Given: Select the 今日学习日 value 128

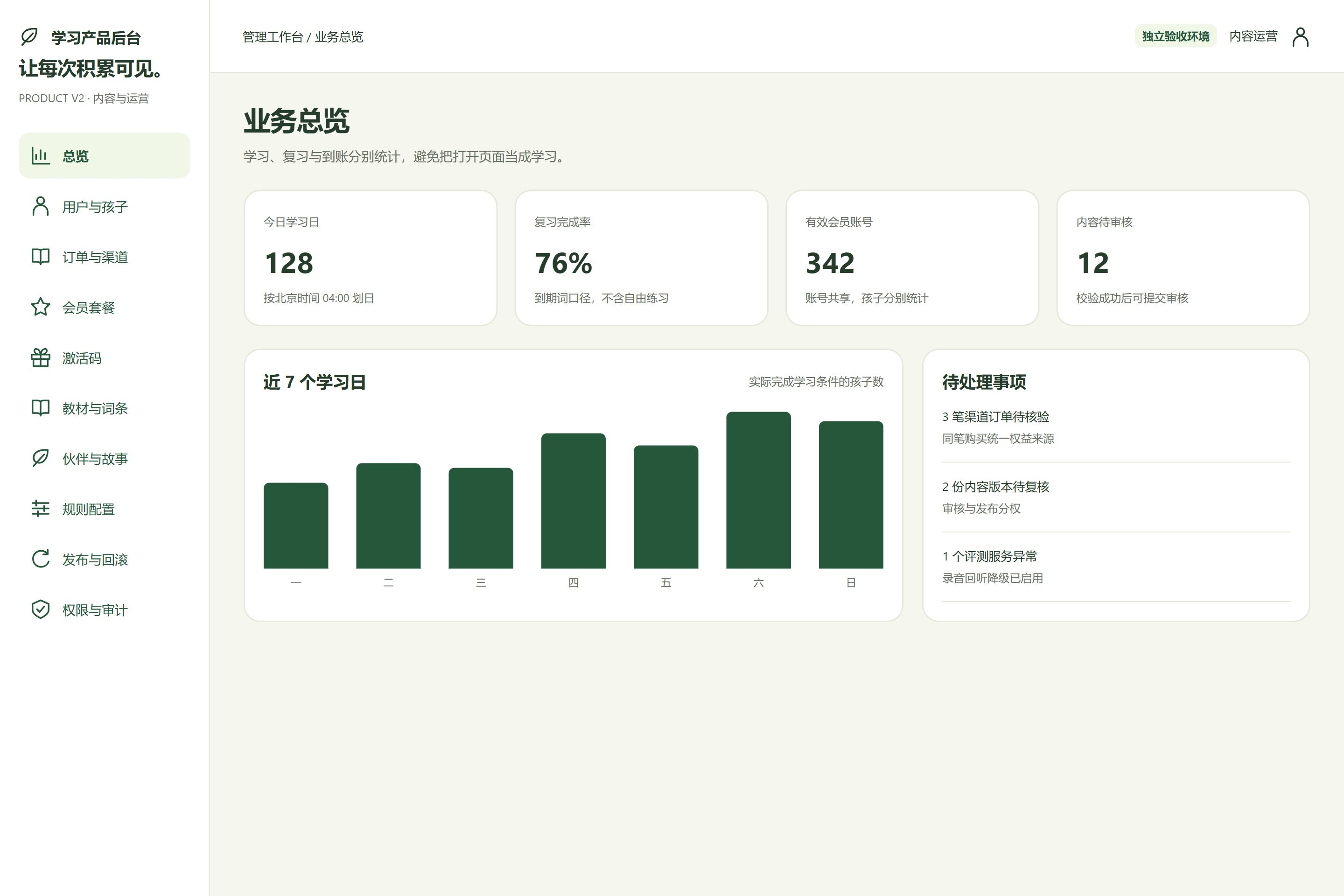Looking at the screenshot, I should tap(288, 263).
